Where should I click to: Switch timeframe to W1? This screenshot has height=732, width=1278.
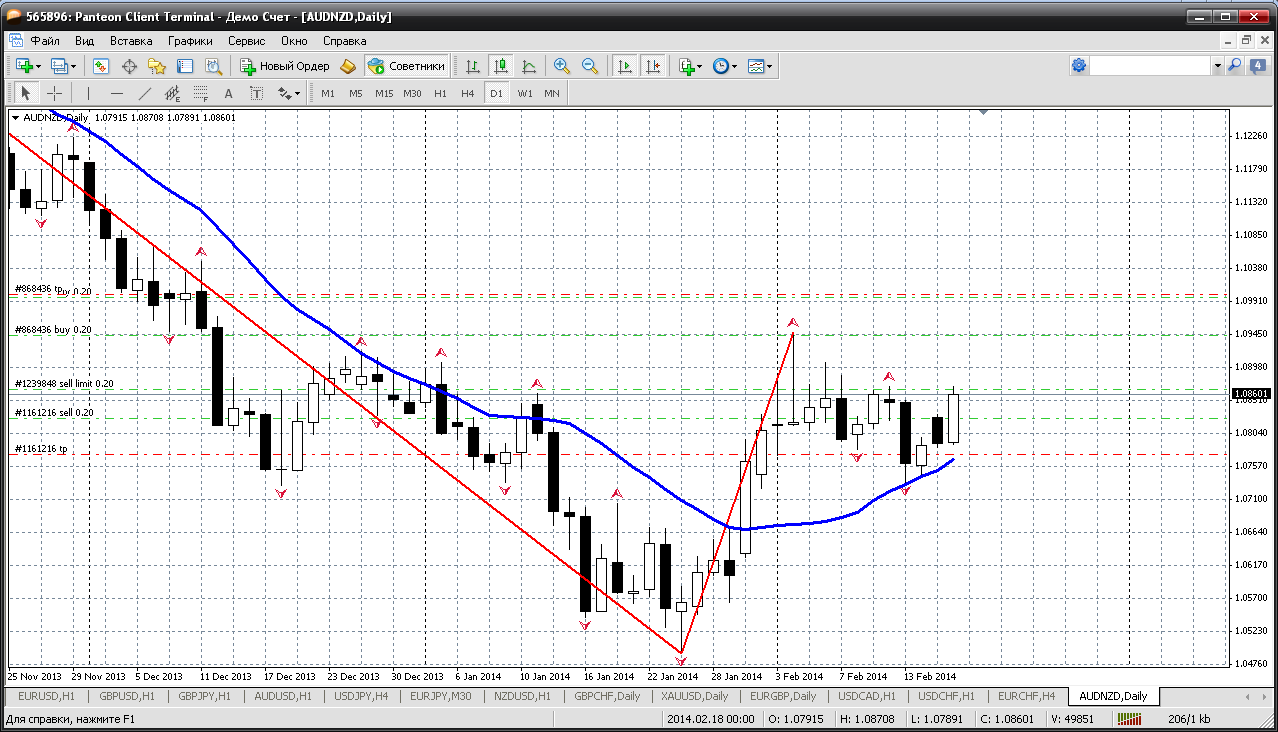click(525, 93)
